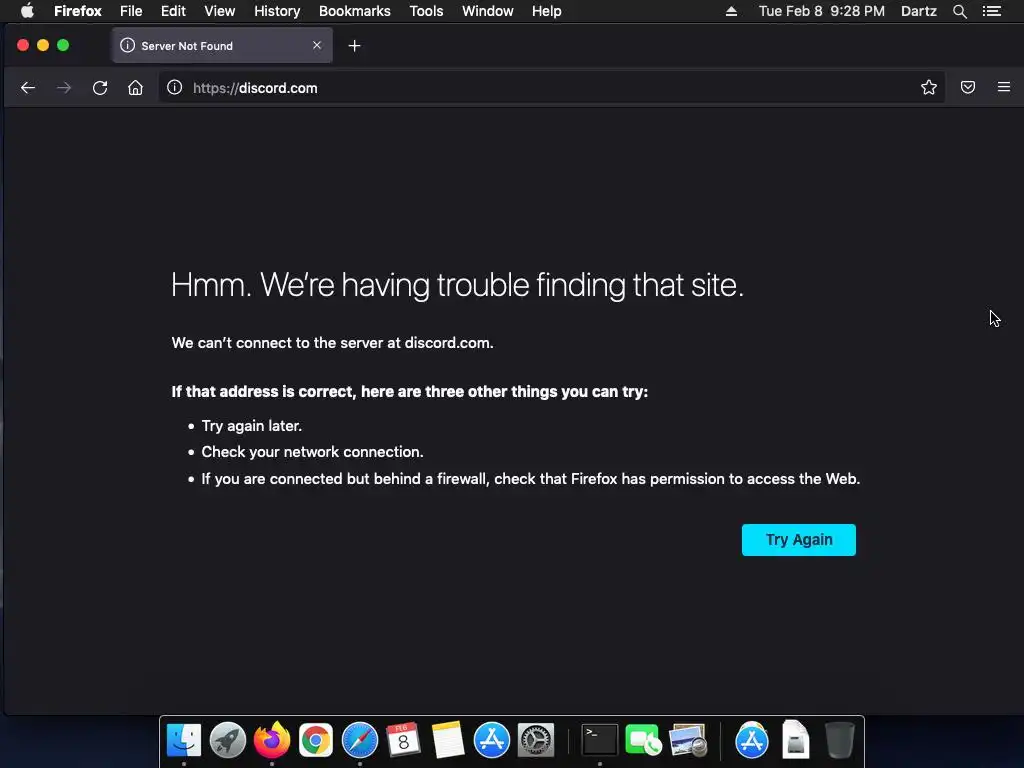Open the Apple menu
This screenshot has height=768, width=1024.
point(27,10)
